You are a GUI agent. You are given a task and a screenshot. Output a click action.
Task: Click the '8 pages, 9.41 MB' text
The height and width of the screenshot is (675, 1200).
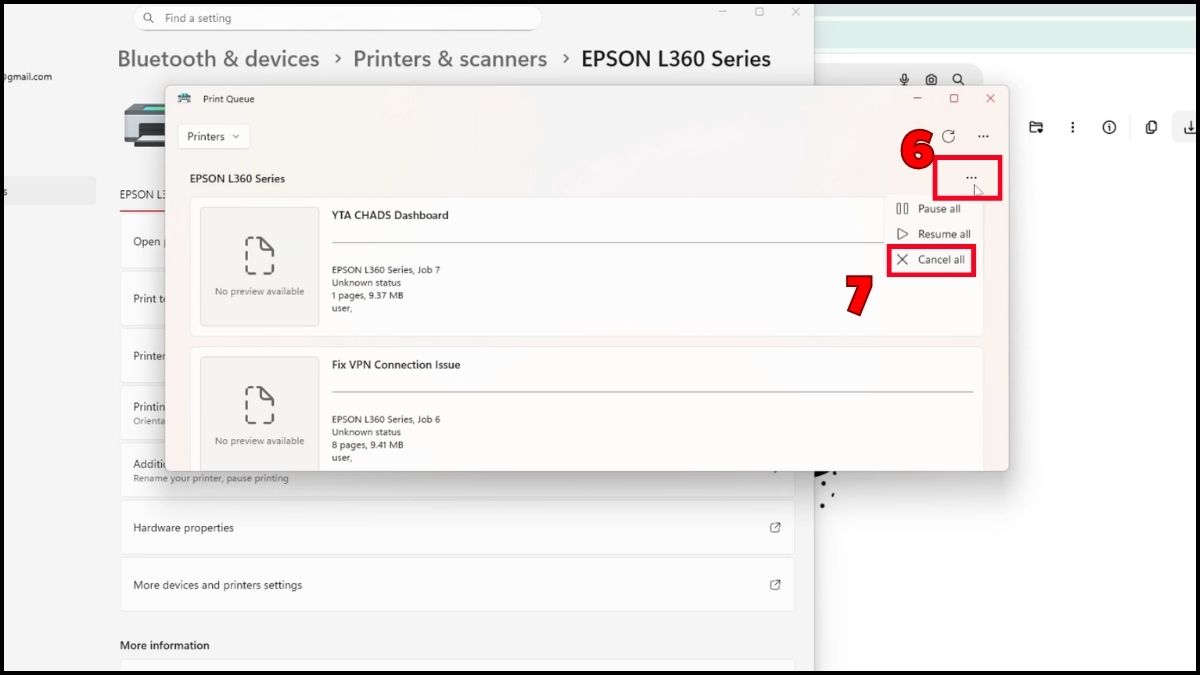coord(367,445)
